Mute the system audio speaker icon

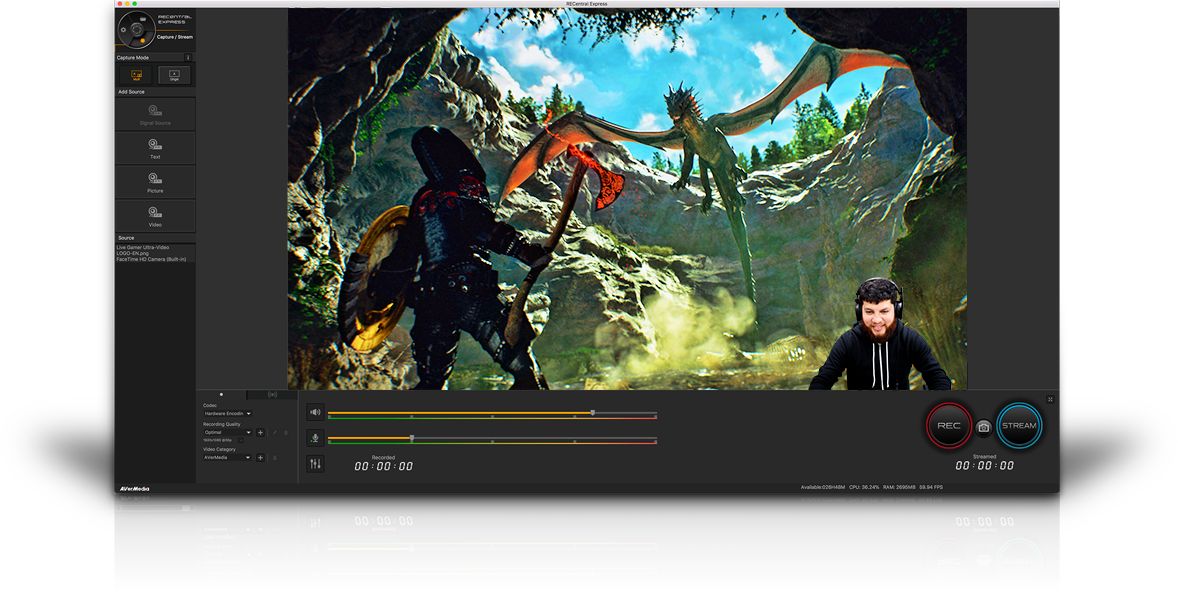click(315, 412)
